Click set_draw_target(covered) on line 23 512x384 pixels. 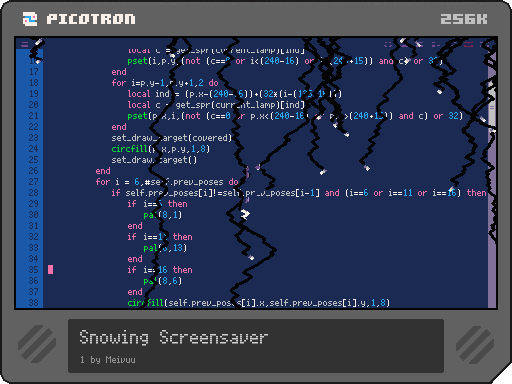point(171,138)
